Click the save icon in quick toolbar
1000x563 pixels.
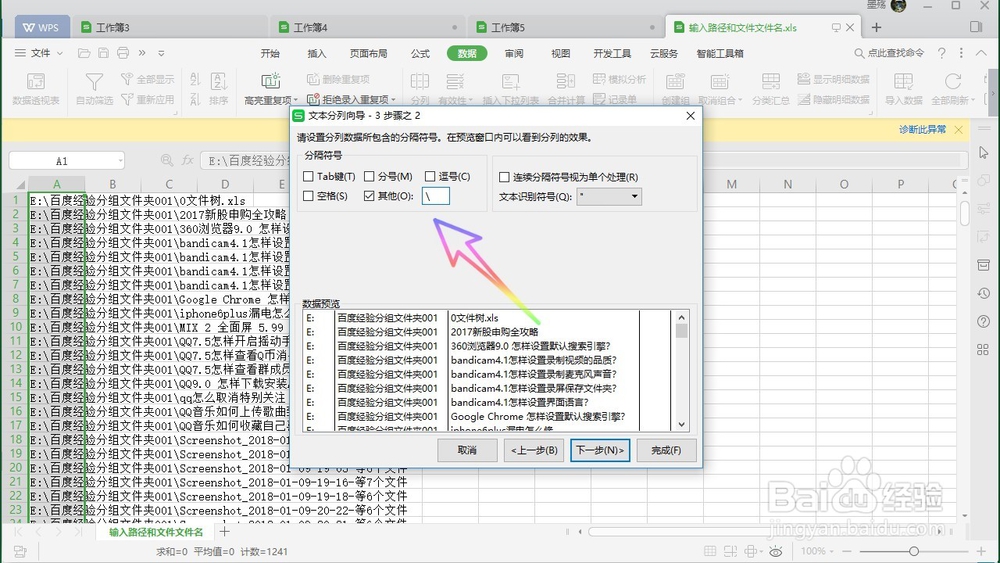tap(103, 53)
